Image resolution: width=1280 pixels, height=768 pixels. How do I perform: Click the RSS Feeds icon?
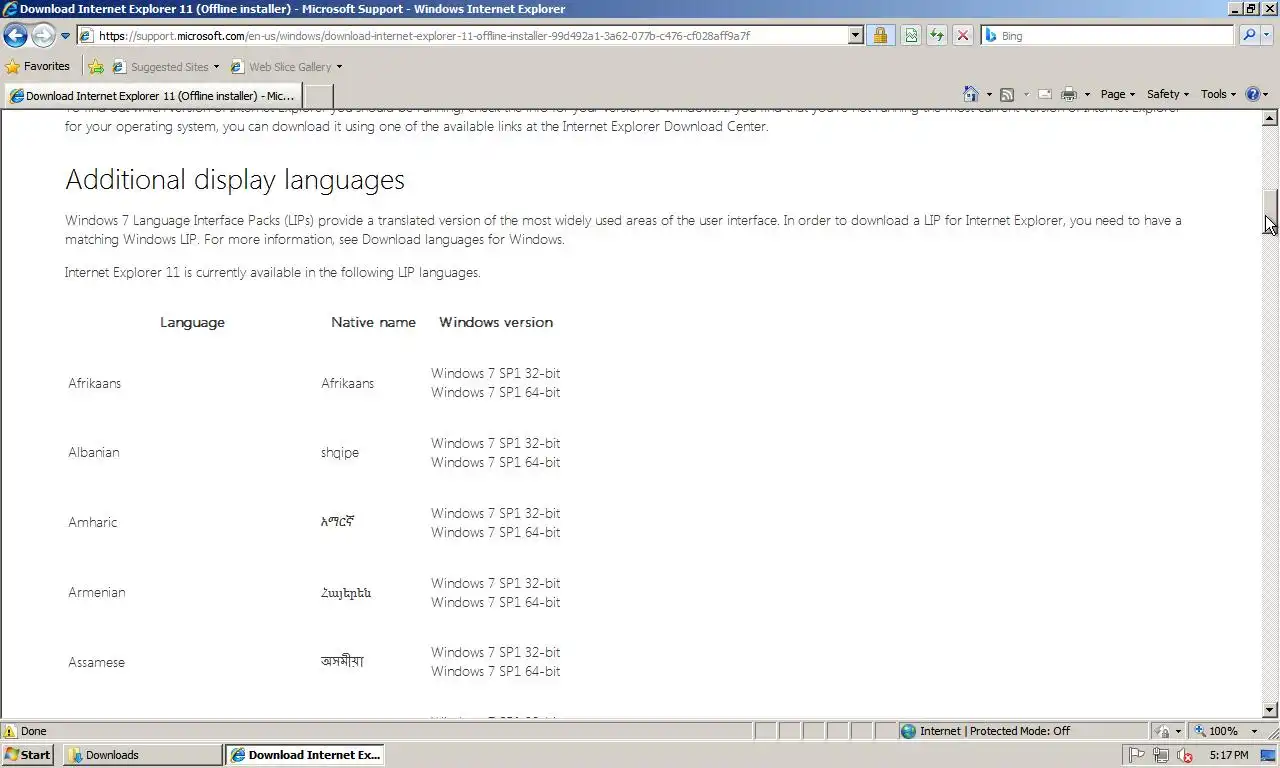[x=1007, y=94]
